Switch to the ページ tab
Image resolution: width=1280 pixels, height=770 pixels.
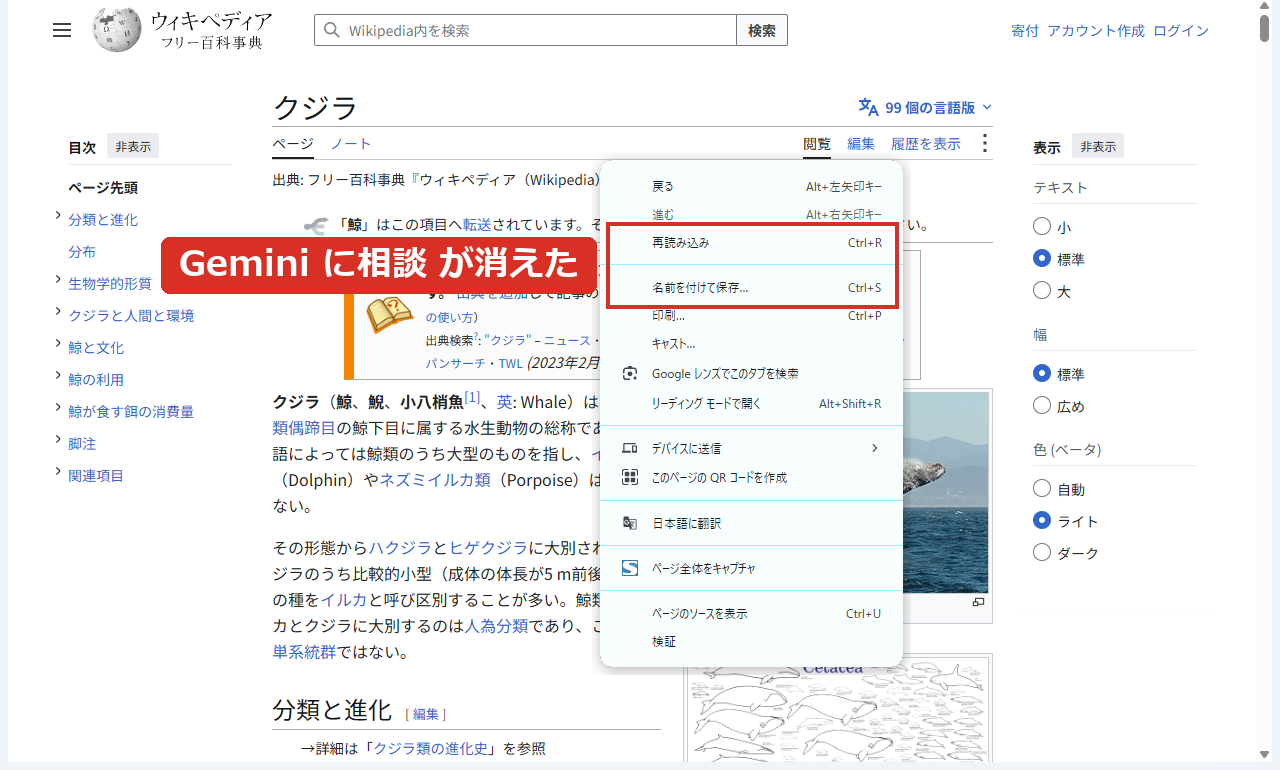[293, 144]
